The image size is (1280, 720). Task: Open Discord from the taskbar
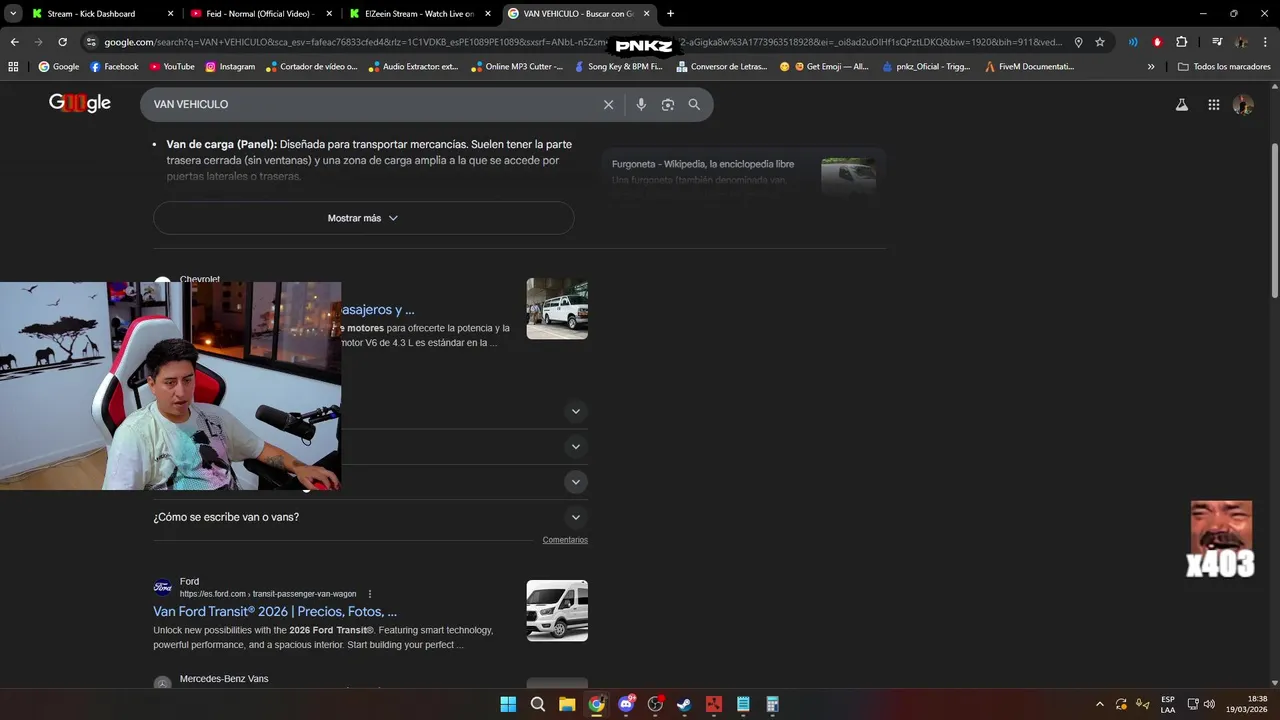pyautogui.click(x=626, y=704)
